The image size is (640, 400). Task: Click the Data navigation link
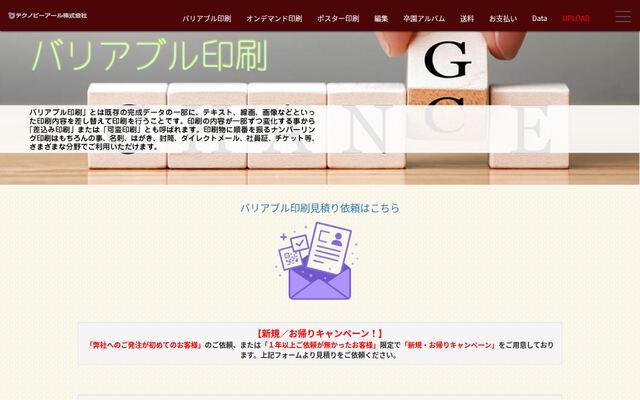539,18
